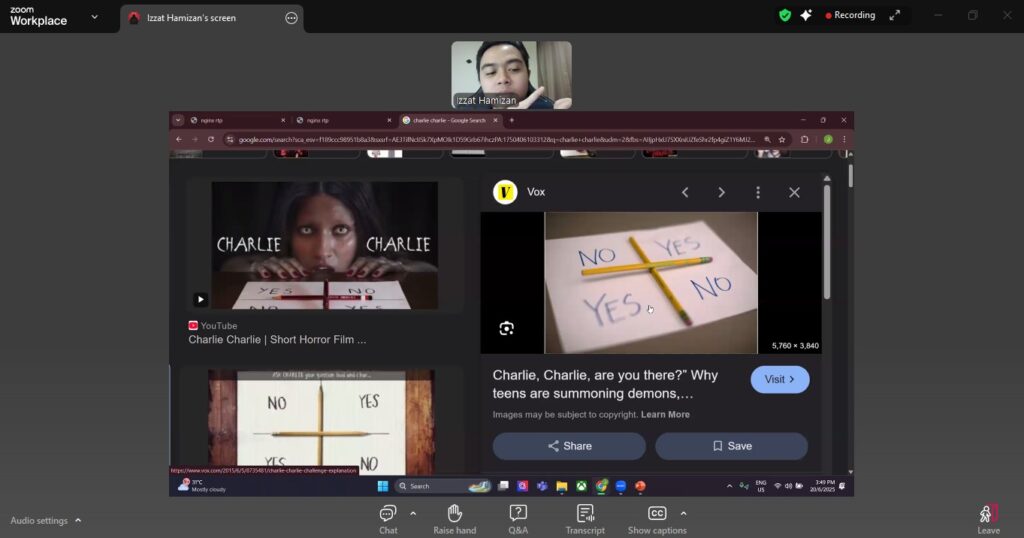Open the Charlie Charlie Short Horror Film title

click(277, 340)
